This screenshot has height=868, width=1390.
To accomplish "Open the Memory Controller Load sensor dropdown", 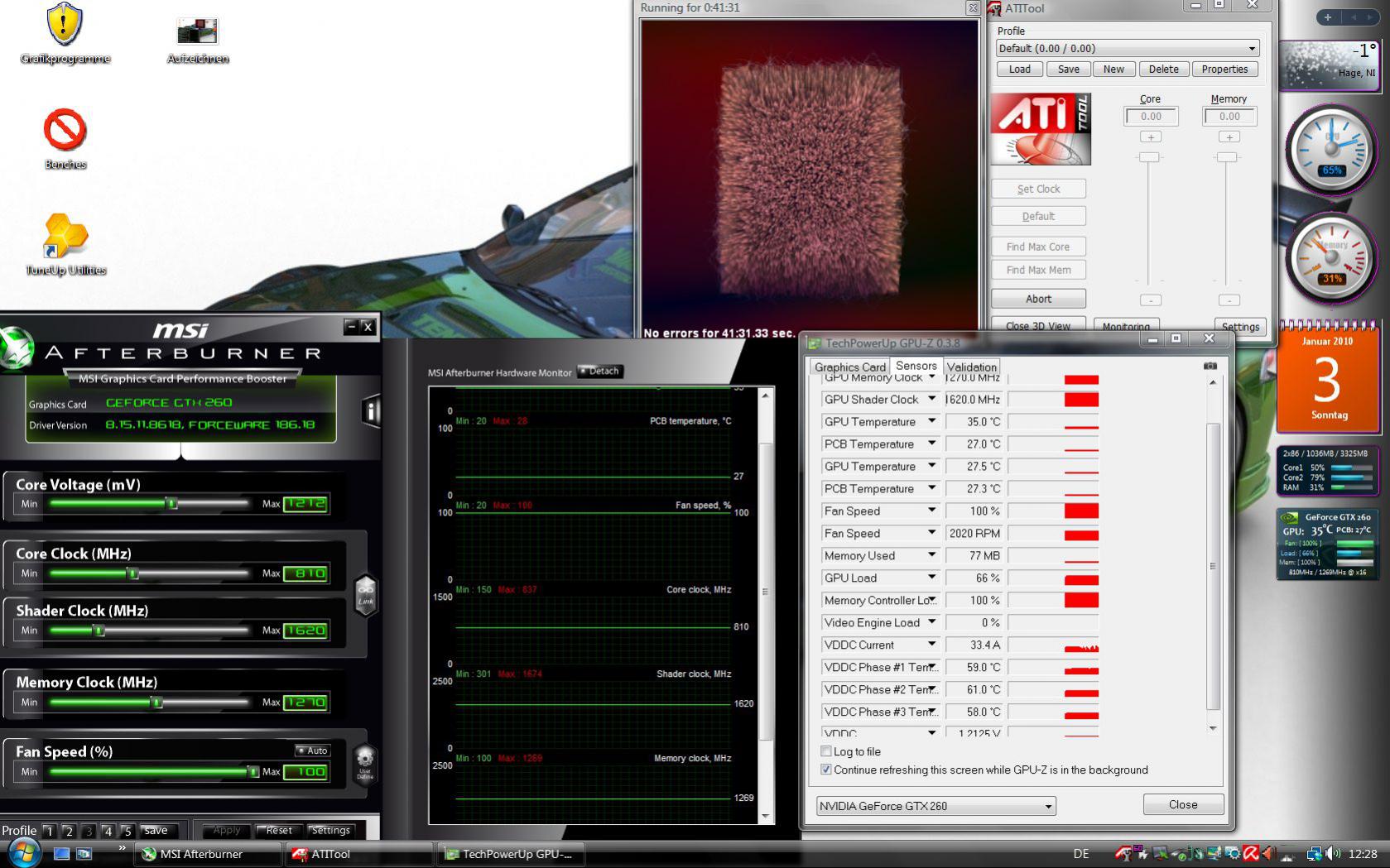I will tap(931, 600).
